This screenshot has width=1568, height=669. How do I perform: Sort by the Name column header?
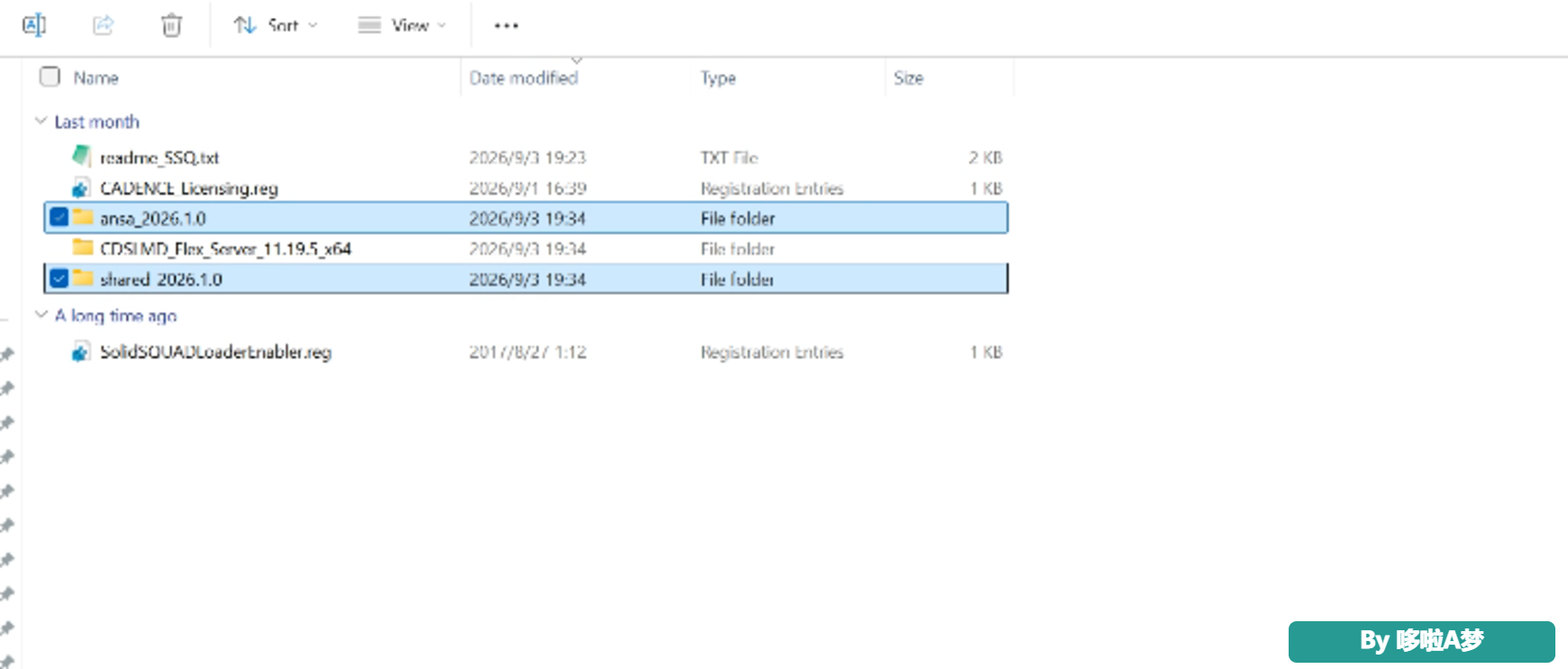pos(96,78)
